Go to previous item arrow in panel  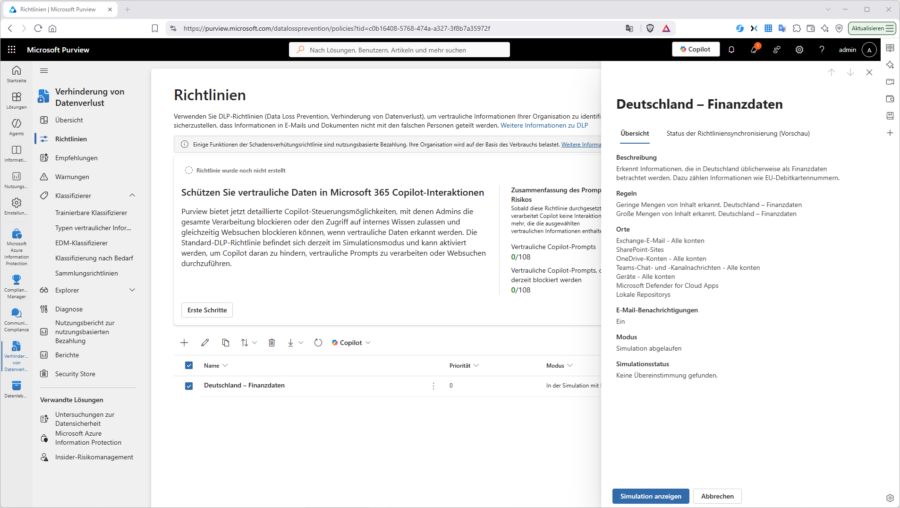pos(831,72)
